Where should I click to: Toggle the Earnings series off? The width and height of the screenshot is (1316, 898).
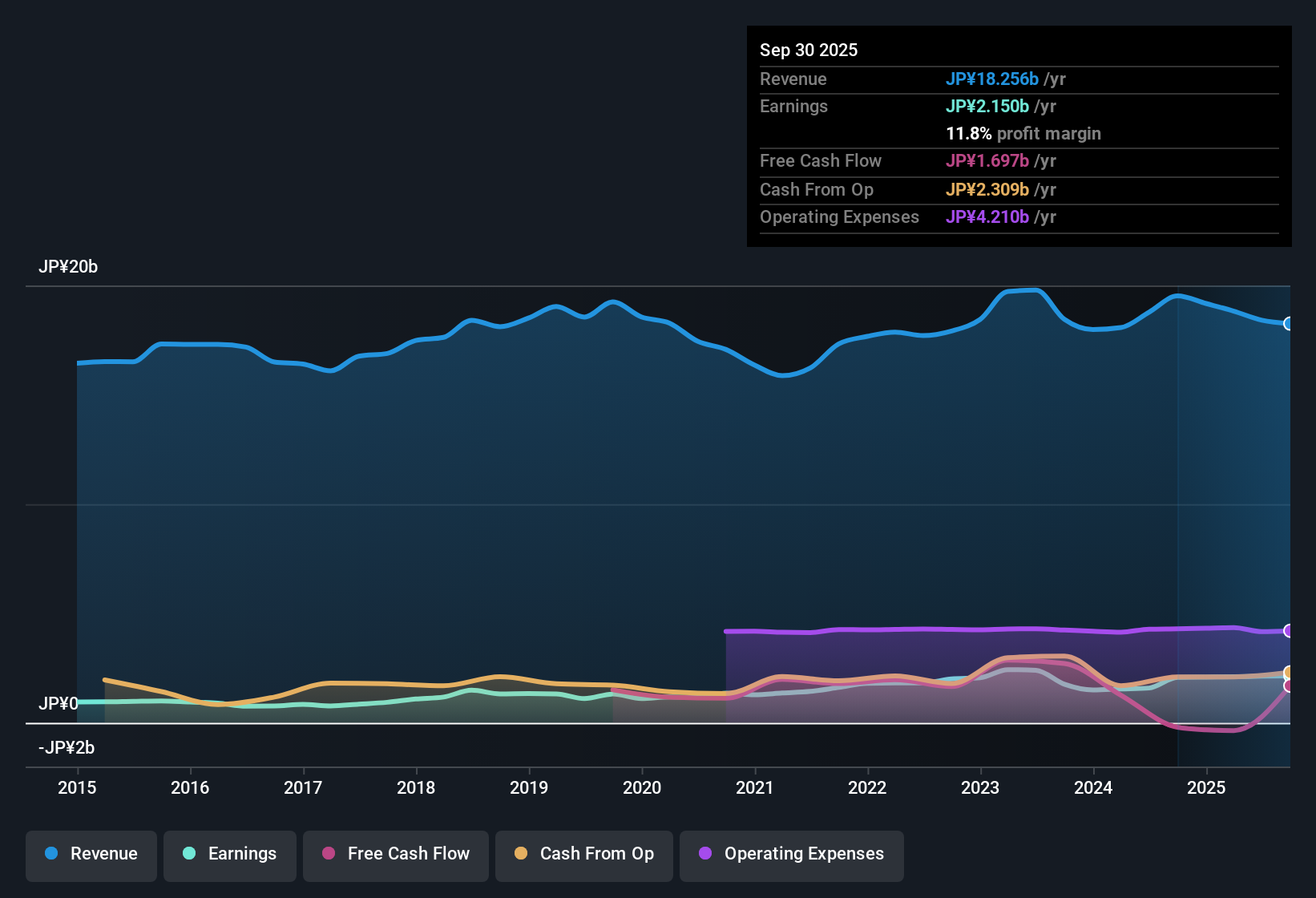click(x=229, y=854)
